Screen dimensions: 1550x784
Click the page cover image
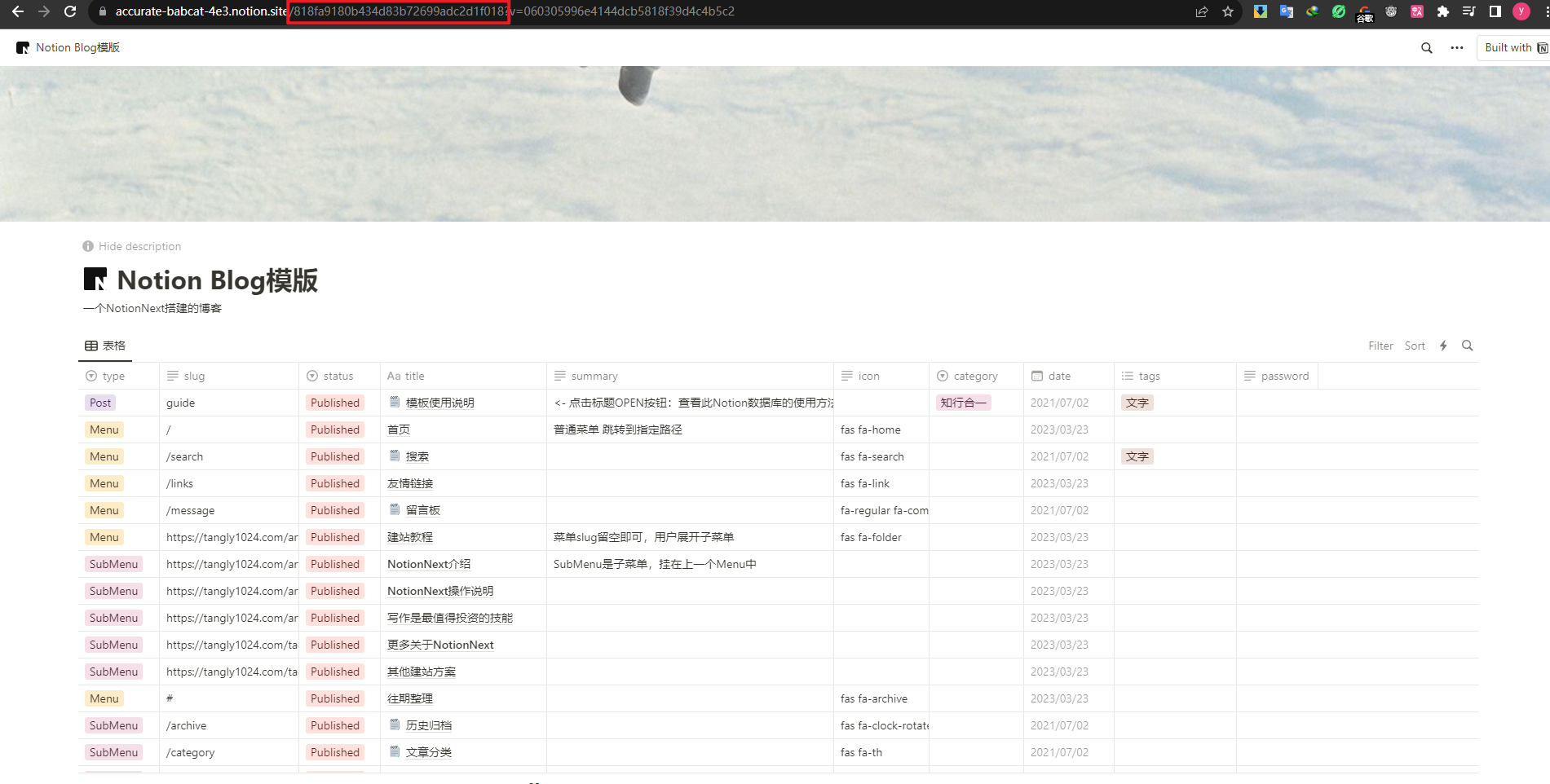pos(775,143)
